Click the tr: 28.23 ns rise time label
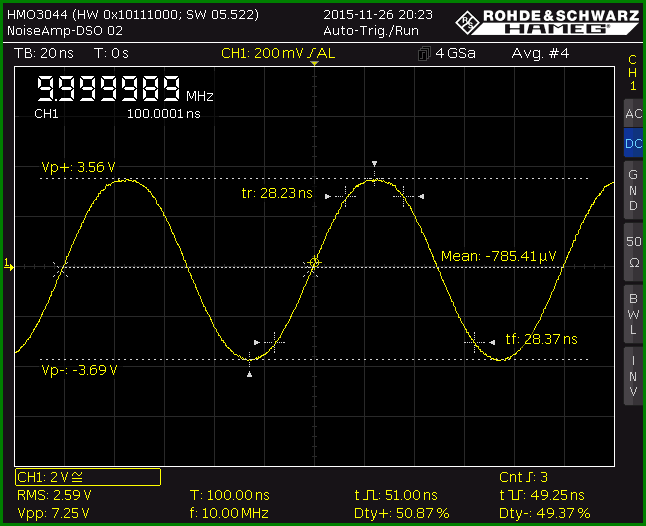Image resolution: width=646 pixels, height=526 pixels. pos(277,193)
